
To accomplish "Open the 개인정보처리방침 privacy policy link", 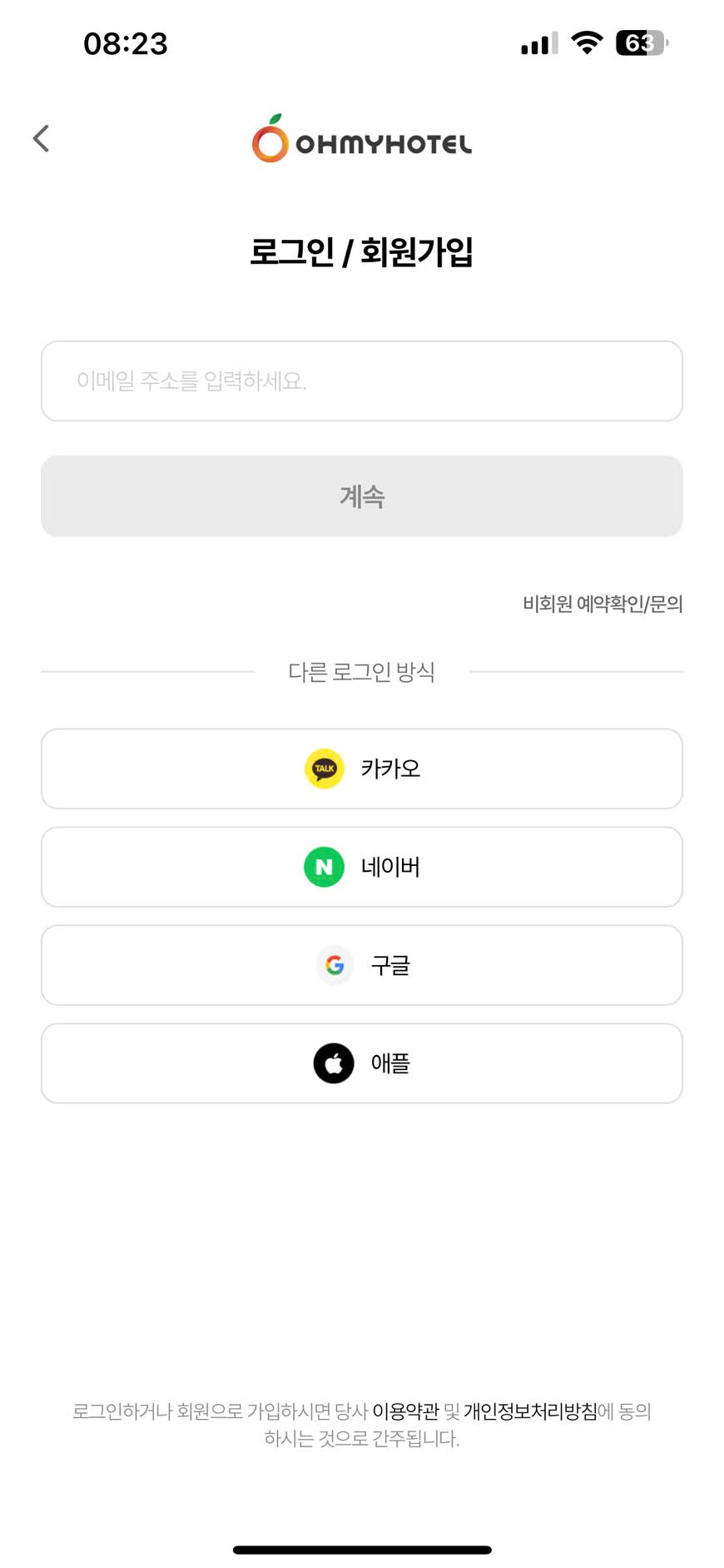I will point(530,1411).
